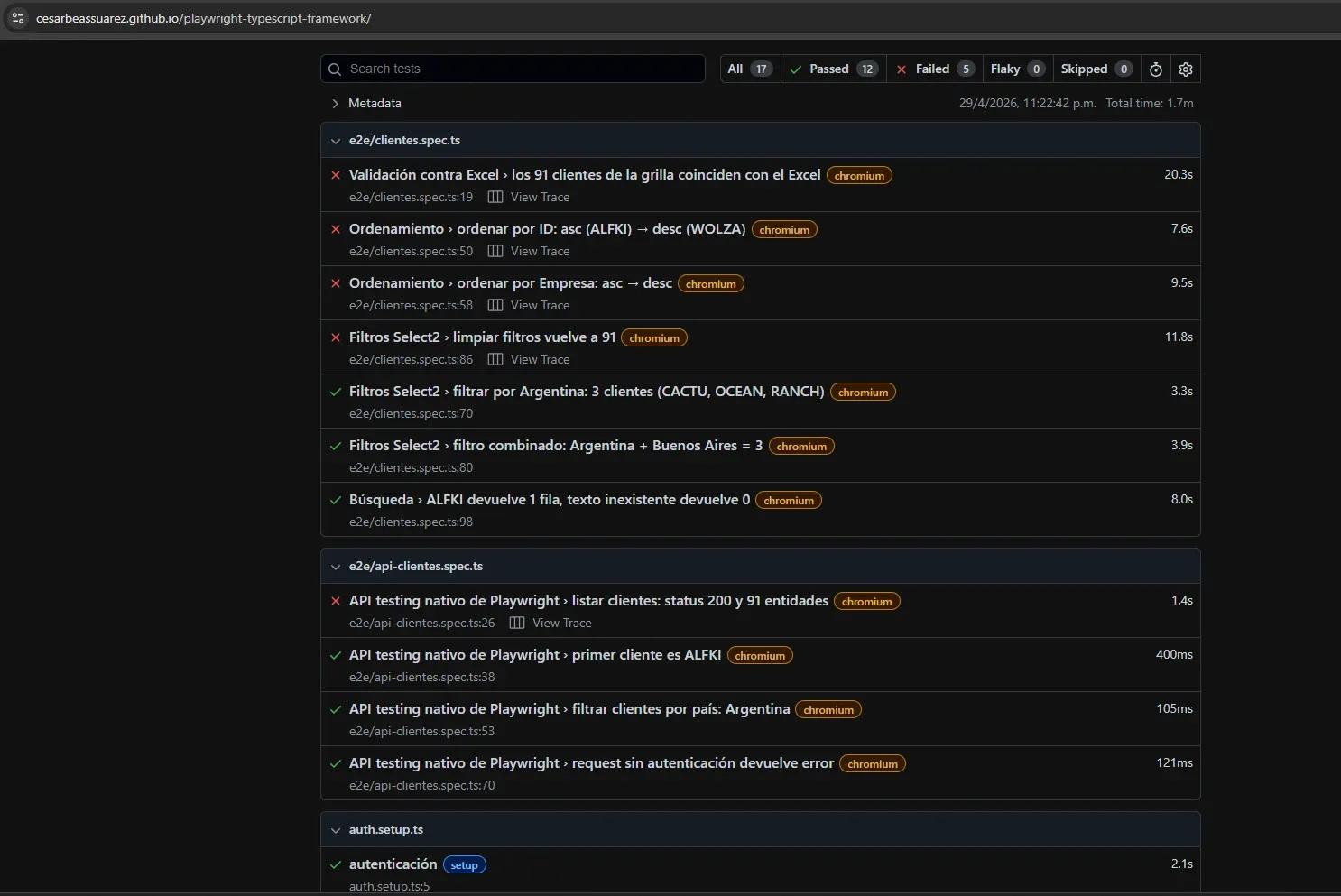Click the site info icon in address bar

[x=18, y=18]
